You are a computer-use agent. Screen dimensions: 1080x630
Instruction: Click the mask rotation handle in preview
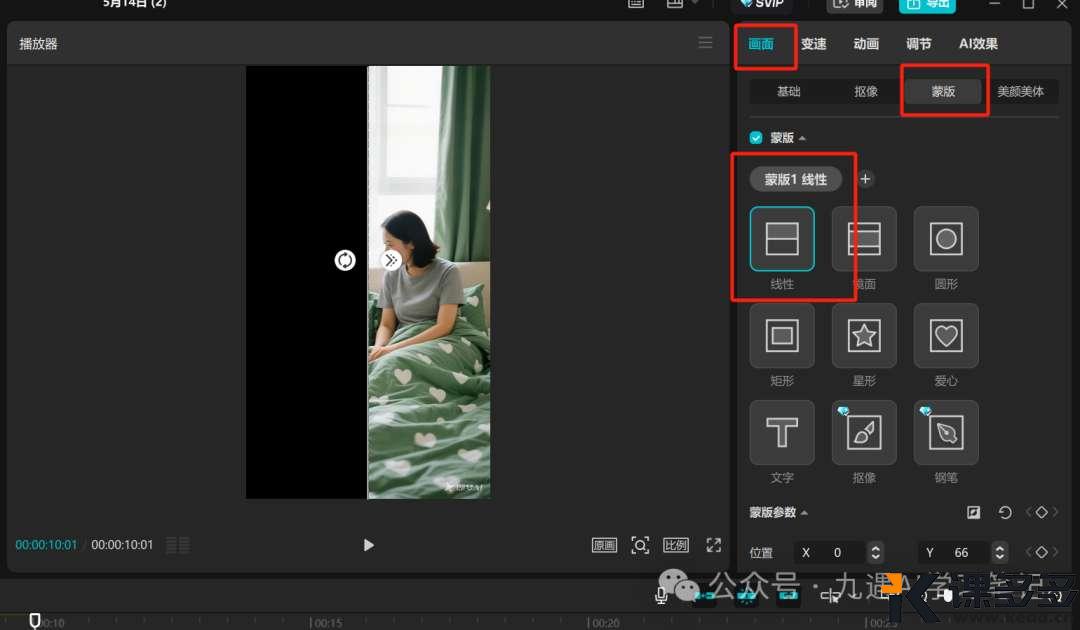pyautogui.click(x=345, y=260)
